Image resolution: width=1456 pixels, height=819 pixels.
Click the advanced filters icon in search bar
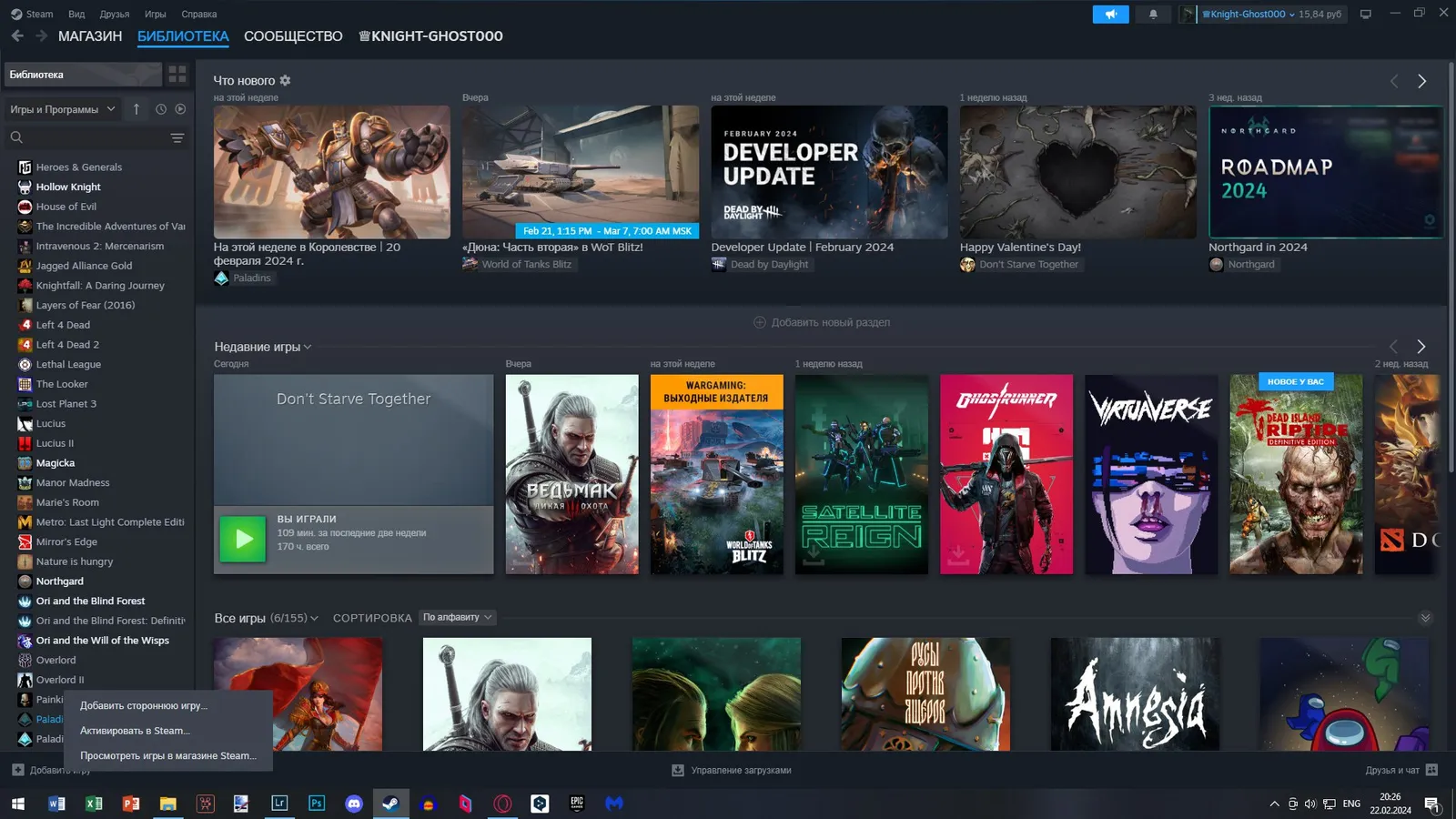point(177,138)
